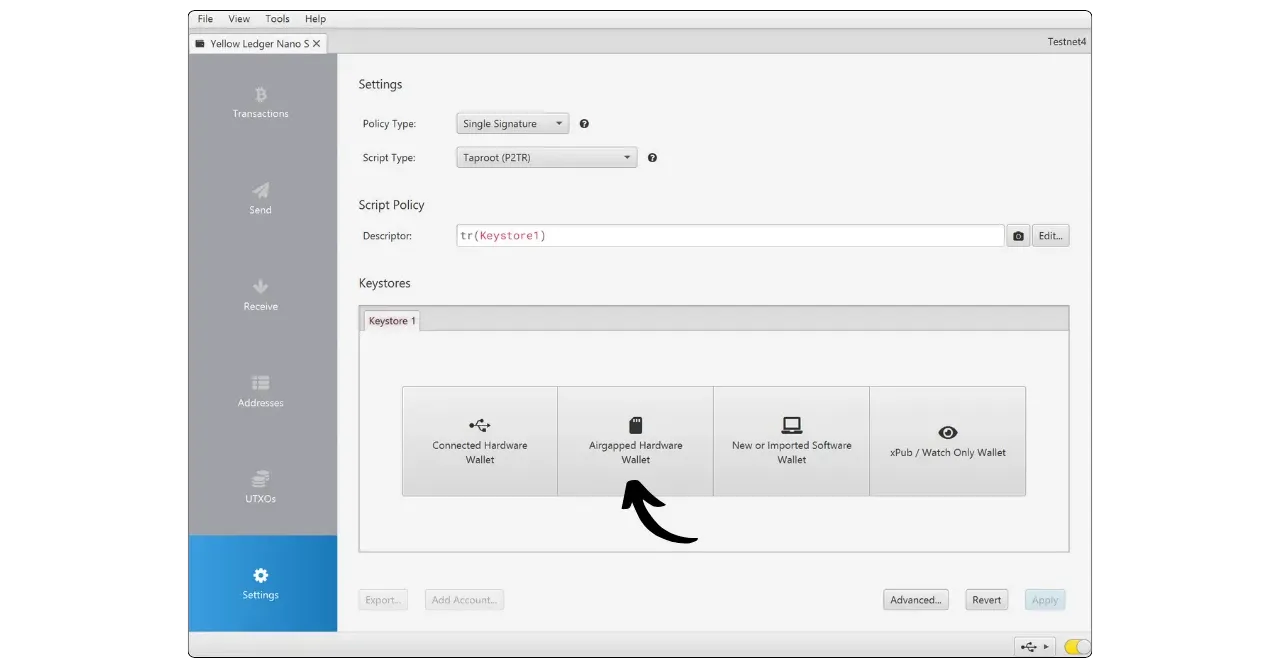Expand the Script Type Taproot dropdown

click(546, 158)
